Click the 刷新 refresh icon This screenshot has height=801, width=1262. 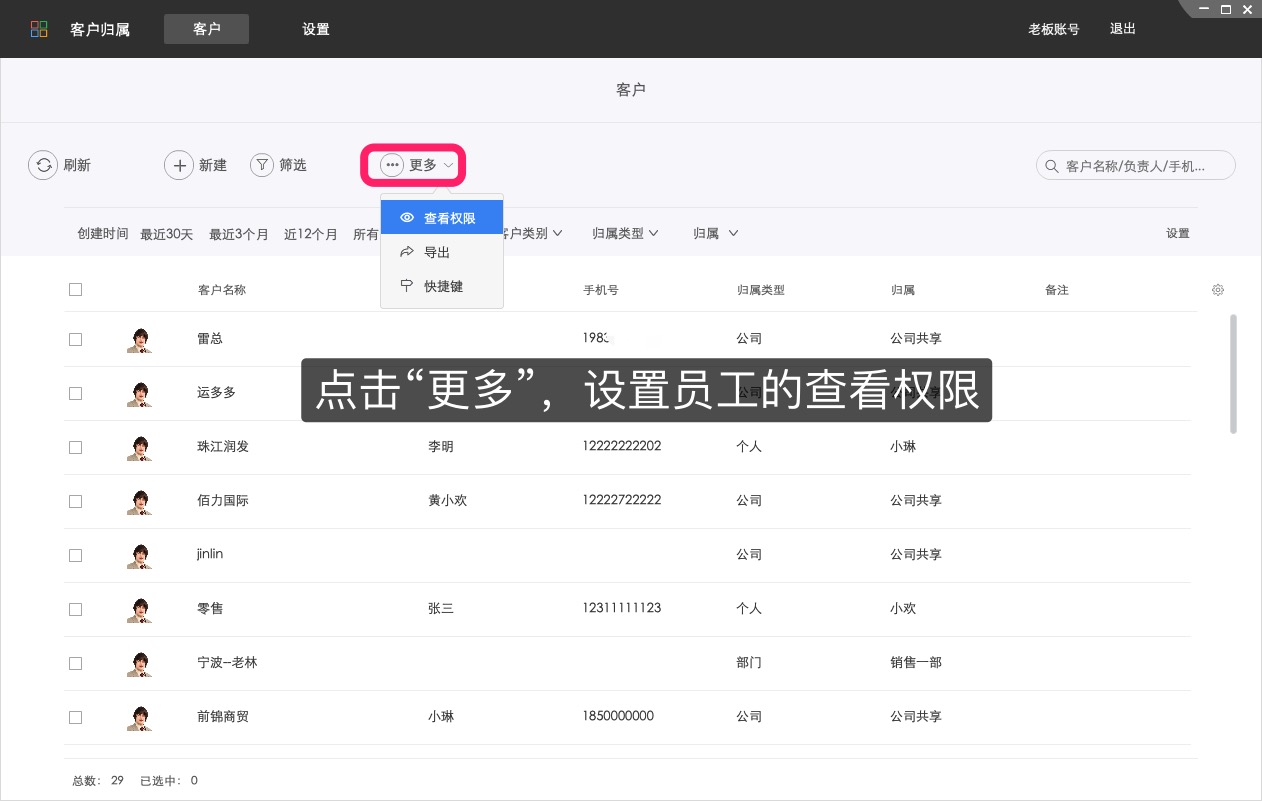42,165
